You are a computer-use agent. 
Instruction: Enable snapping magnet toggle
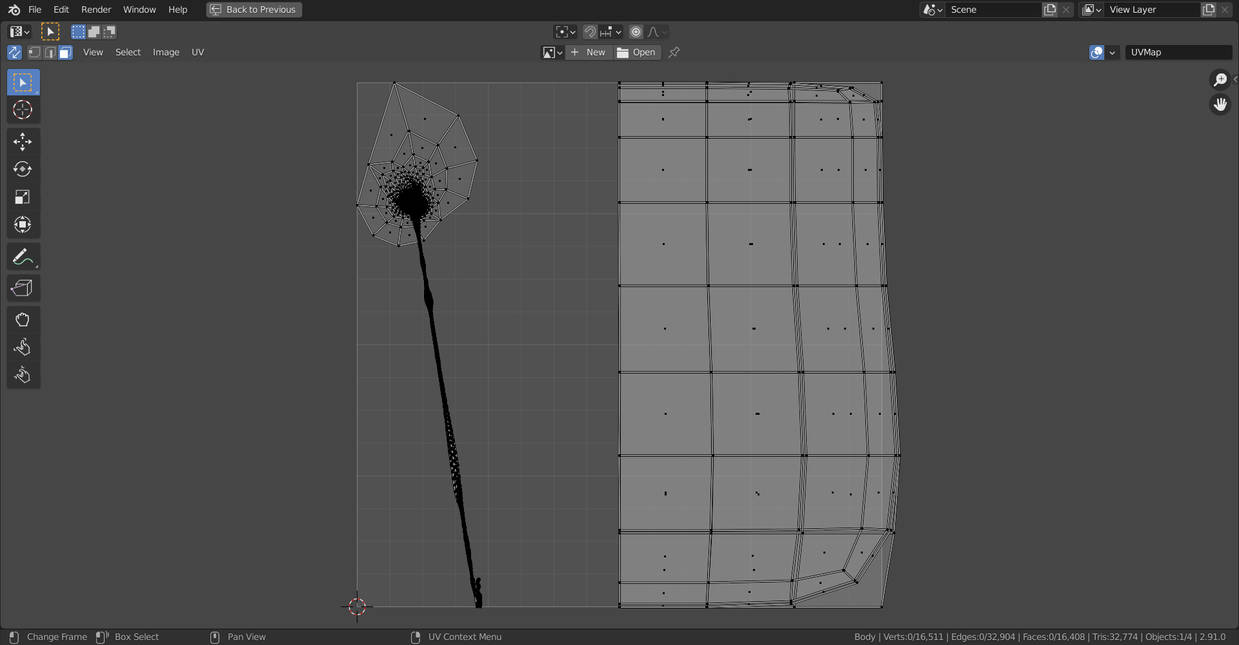pyautogui.click(x=590, y=32)
